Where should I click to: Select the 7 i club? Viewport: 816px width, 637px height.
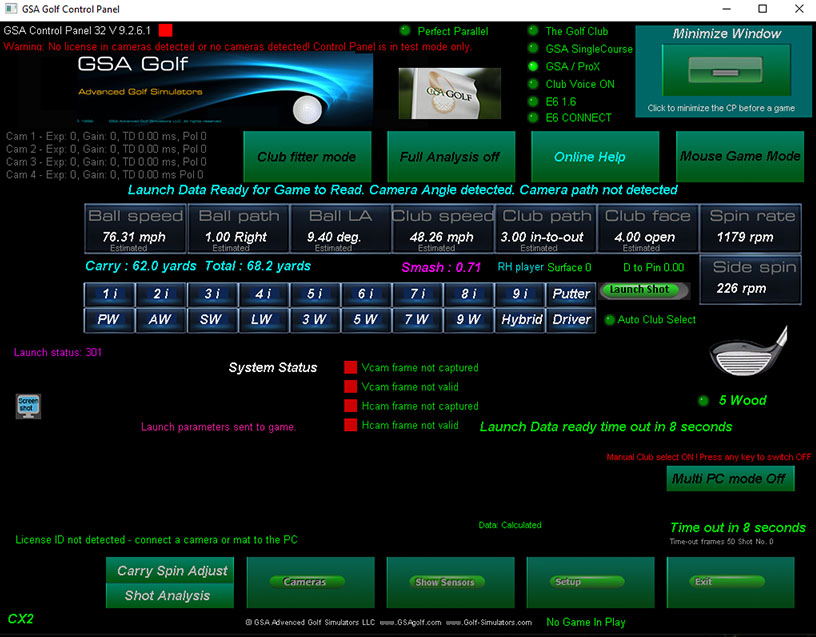click(417, 294)
